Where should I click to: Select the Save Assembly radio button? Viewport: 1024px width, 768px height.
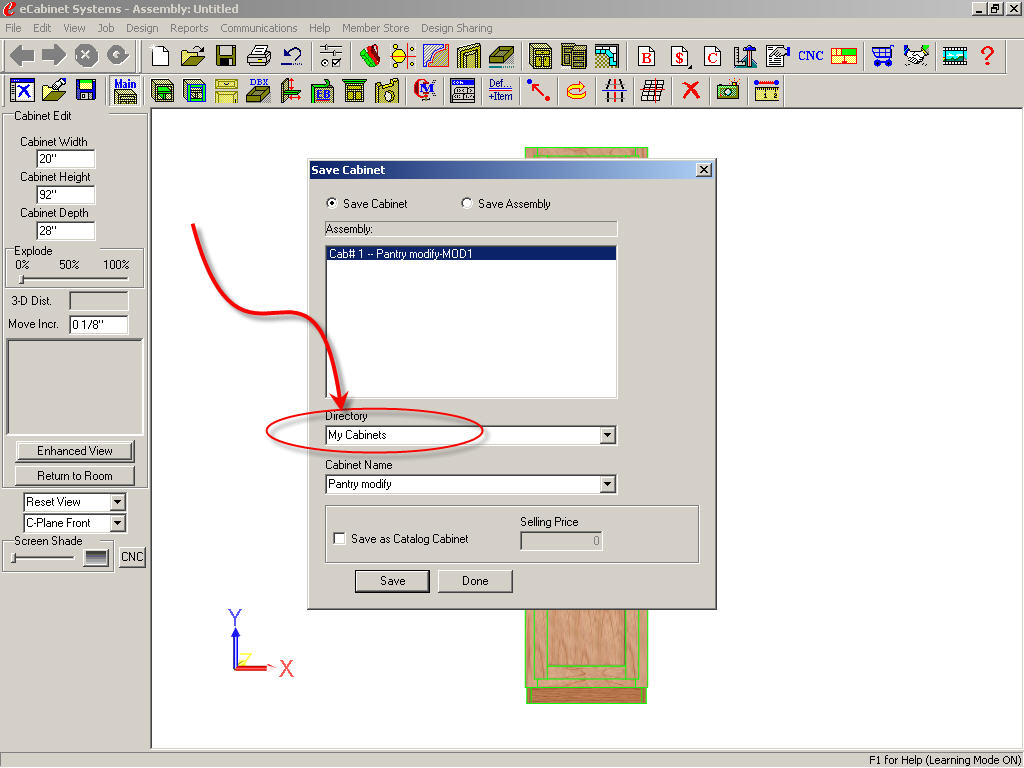[x=466, y=203]
